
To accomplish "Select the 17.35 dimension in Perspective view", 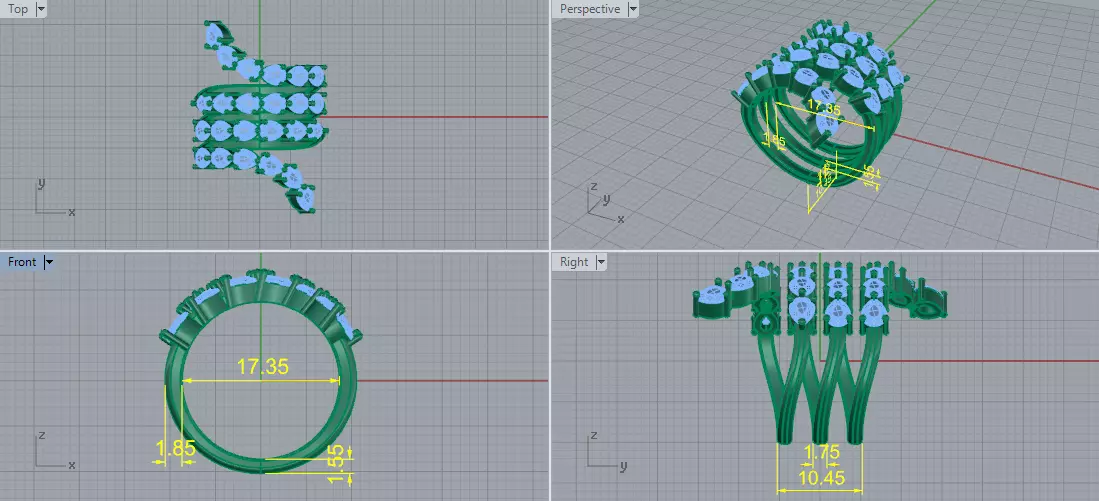I will pos(824,109).
